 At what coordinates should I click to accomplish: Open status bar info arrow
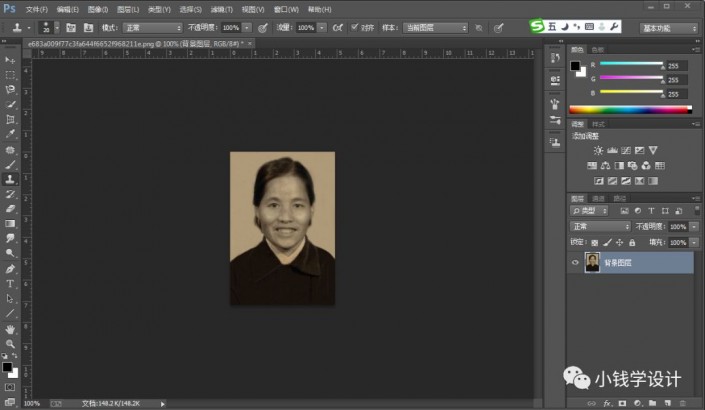click(162, 404)
